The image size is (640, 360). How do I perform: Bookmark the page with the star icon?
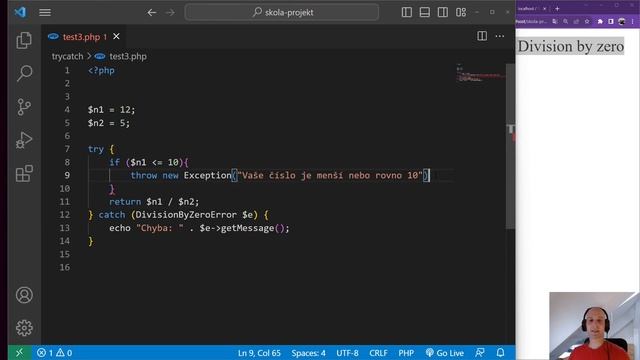[587, 21]
